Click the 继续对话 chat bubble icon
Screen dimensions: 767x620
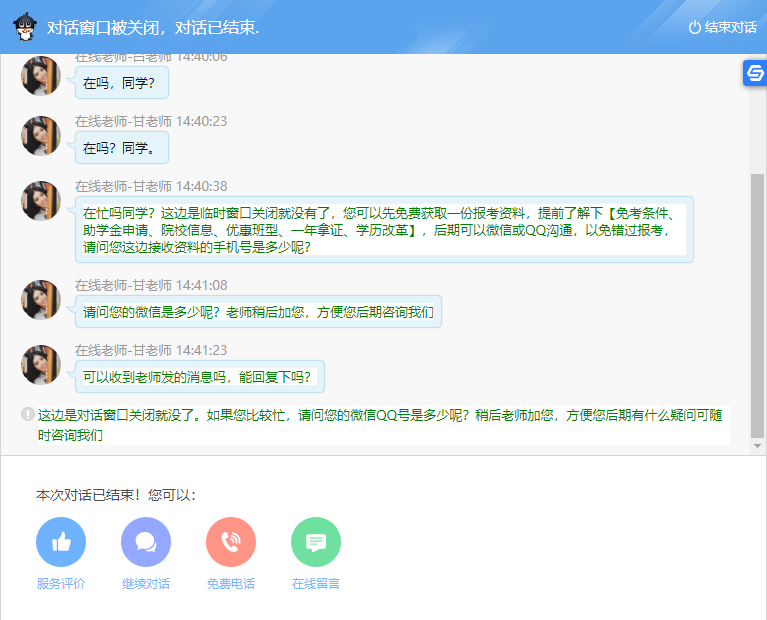[x=146, y=542]
